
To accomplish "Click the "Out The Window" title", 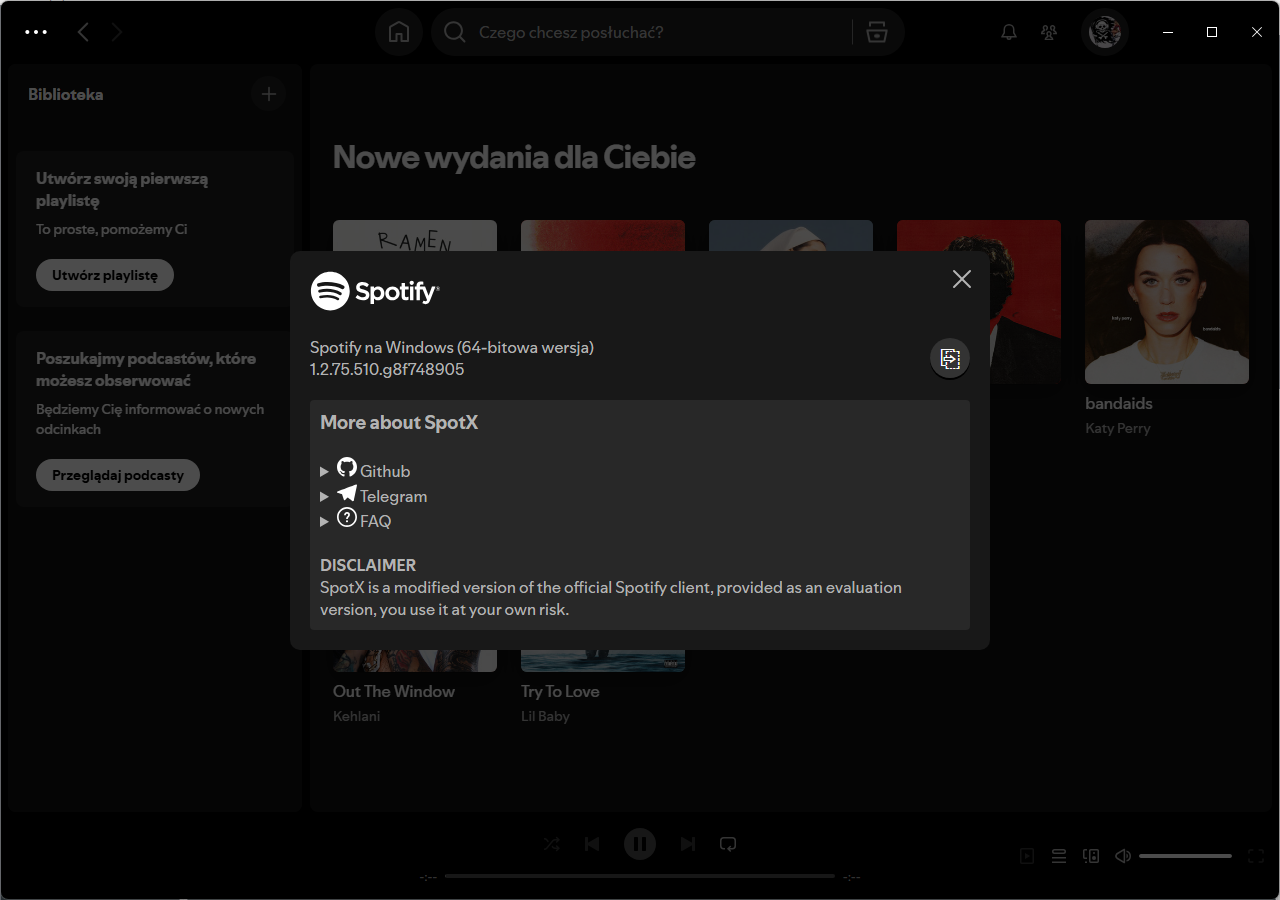I will tap(394, 692).
